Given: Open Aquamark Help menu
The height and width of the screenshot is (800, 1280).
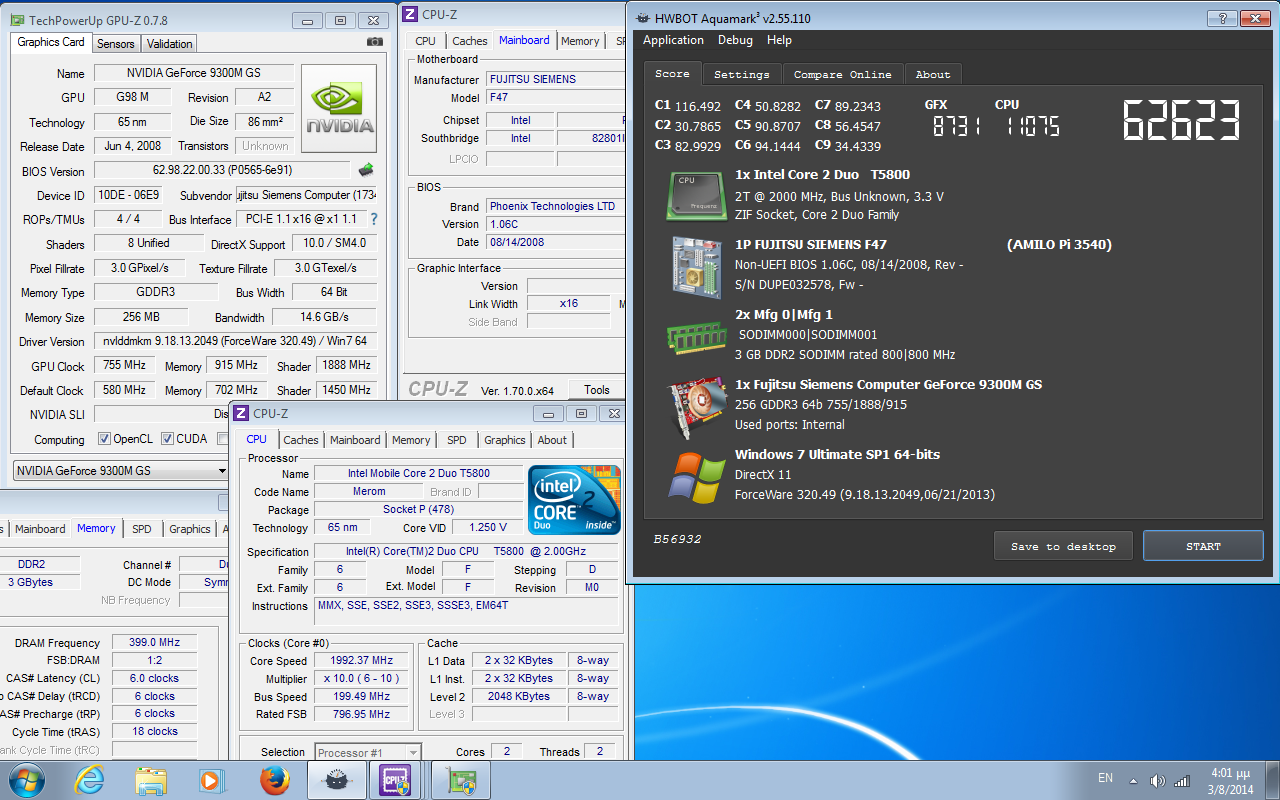Looking at the screenshot, I should [779, 40].
